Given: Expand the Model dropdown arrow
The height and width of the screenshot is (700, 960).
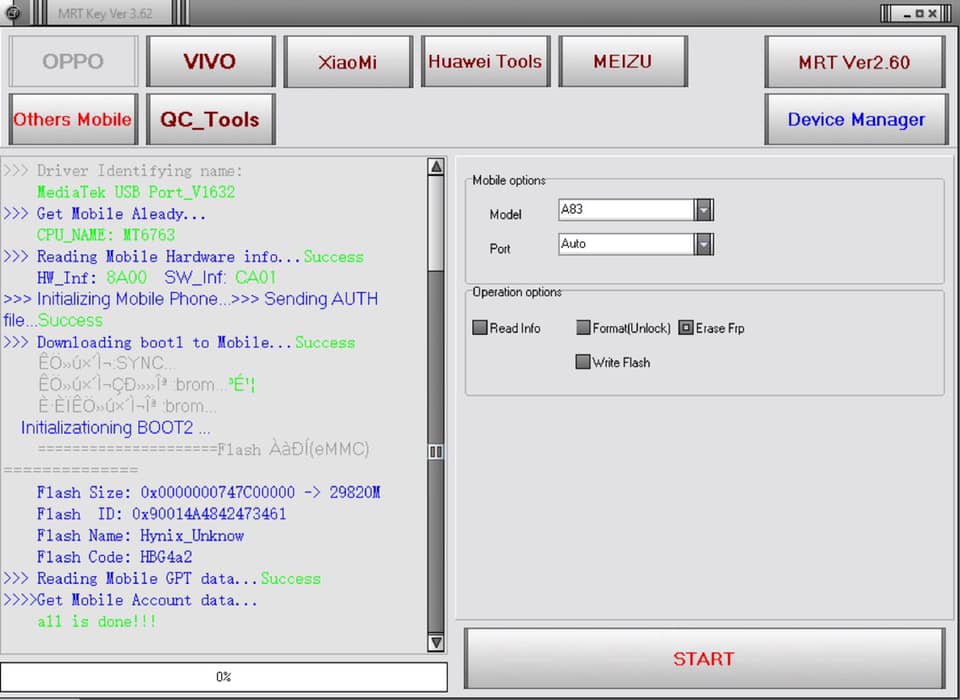Looking at the screenshot, I should pyautogui.click(x=703, y=210).
